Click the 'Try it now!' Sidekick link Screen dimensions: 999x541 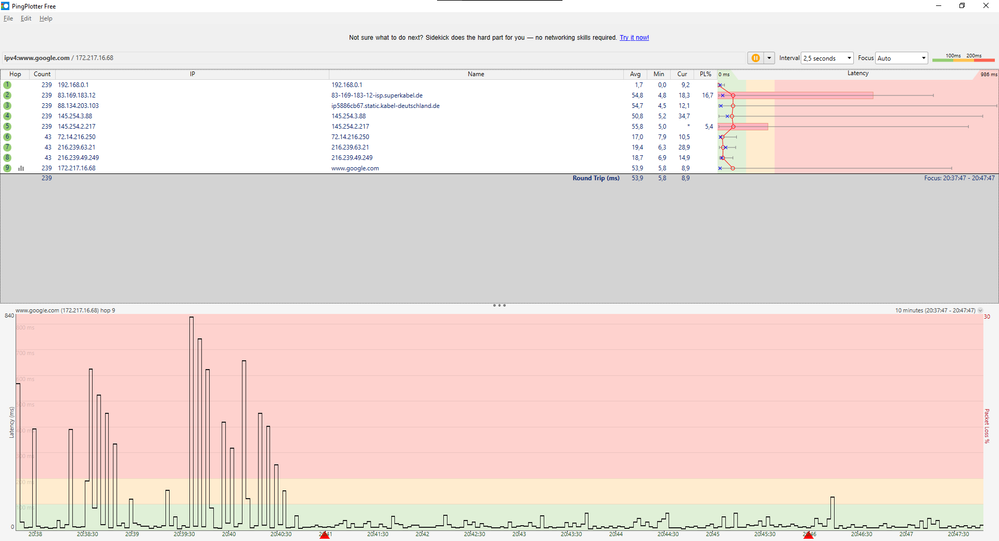[634, 38]
